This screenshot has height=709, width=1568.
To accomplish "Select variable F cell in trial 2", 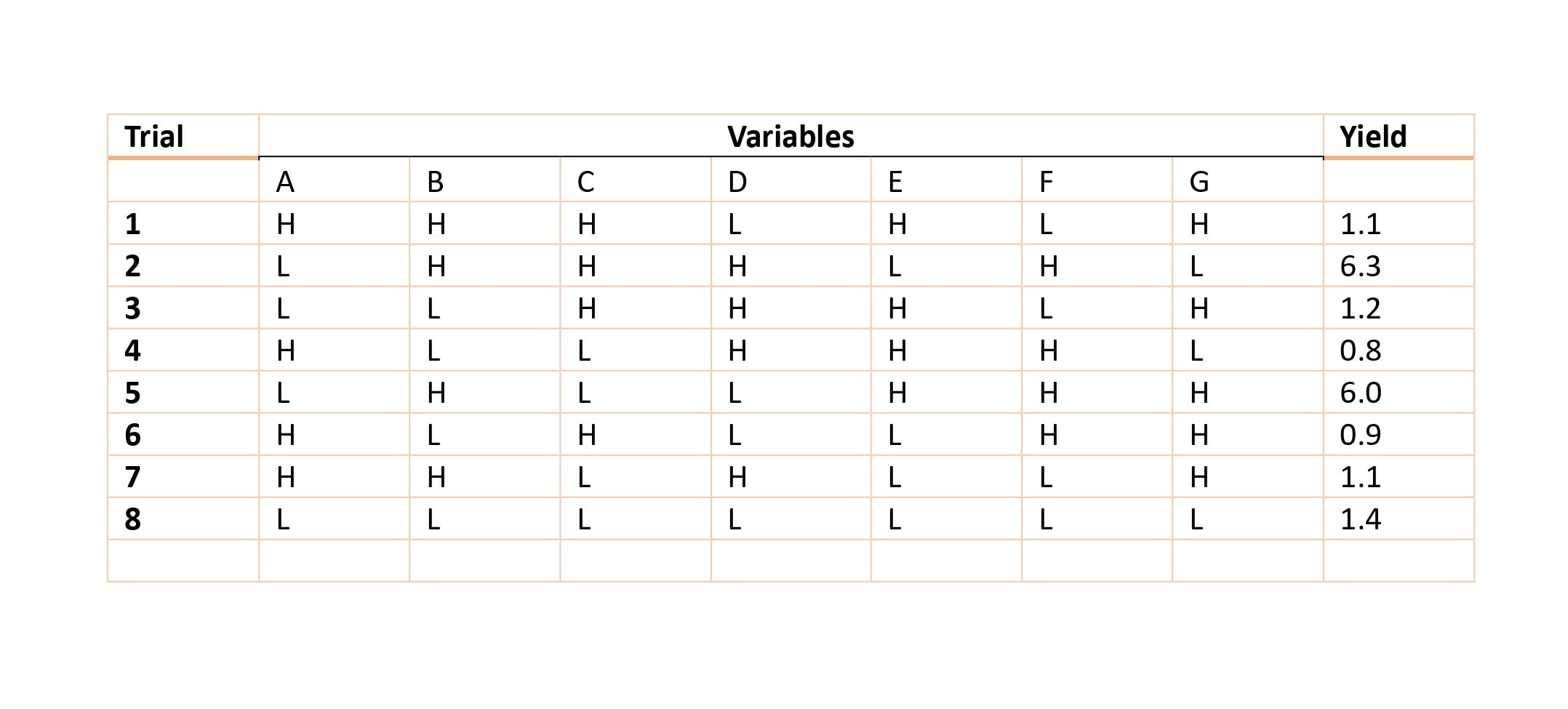I will (x=1048, y=266).
